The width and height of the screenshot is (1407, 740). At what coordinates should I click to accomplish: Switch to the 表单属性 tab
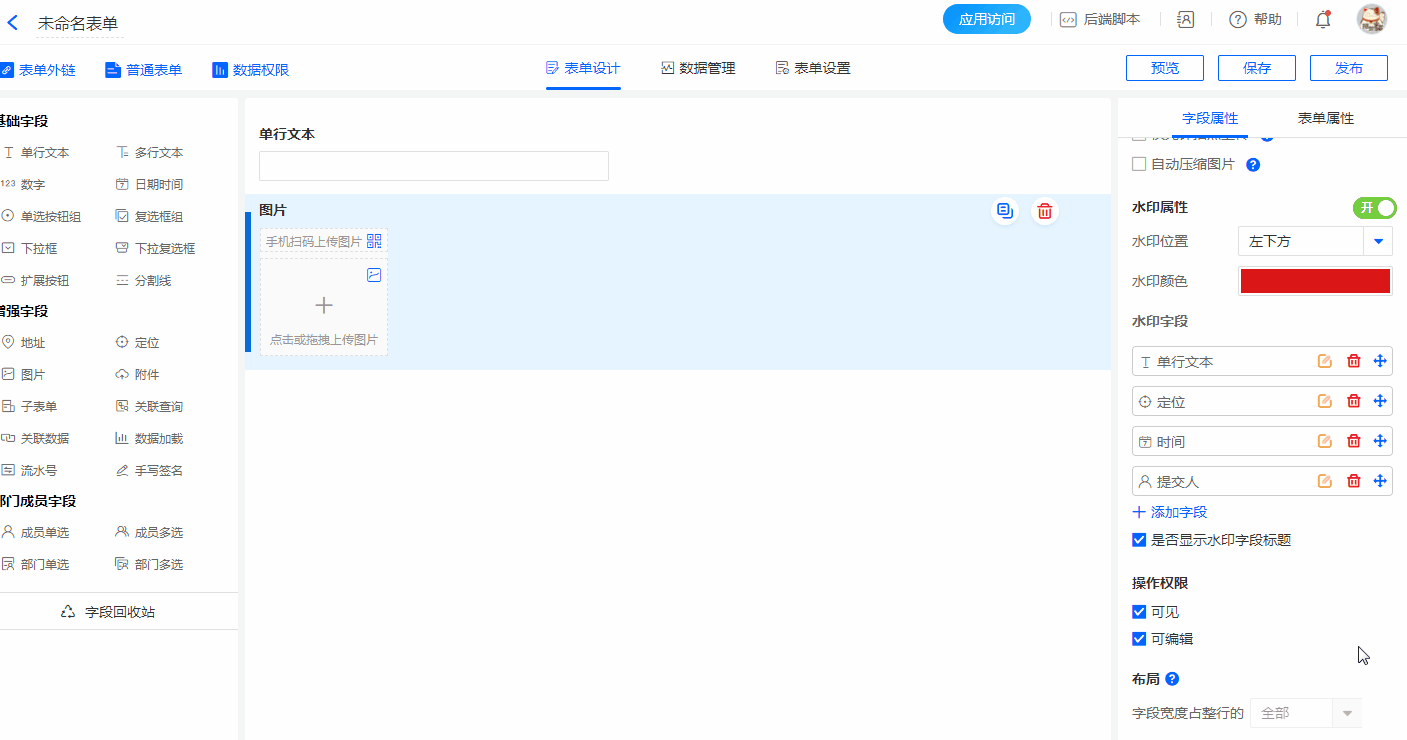coord(1325,118)
